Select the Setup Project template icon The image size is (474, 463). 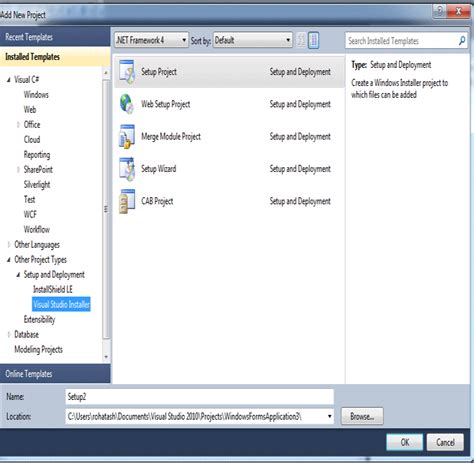click(127, 72)
